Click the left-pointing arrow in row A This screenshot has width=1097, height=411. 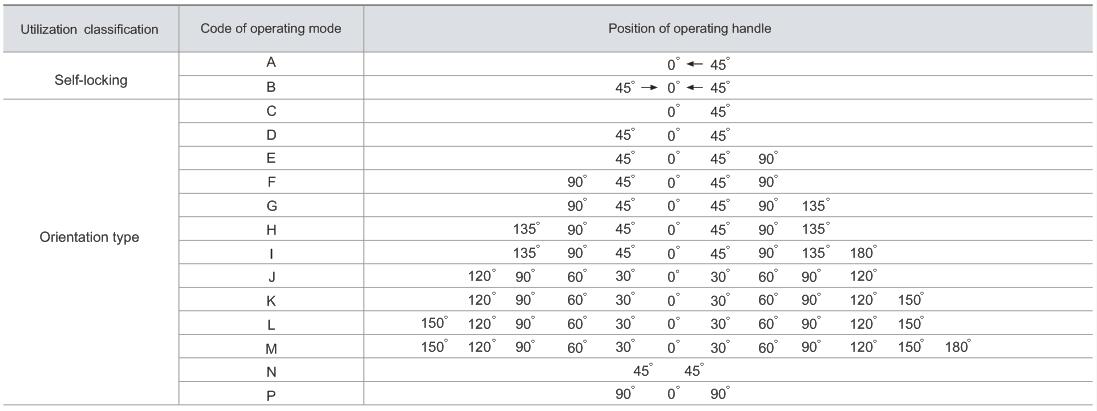click(x=695, y=64)
